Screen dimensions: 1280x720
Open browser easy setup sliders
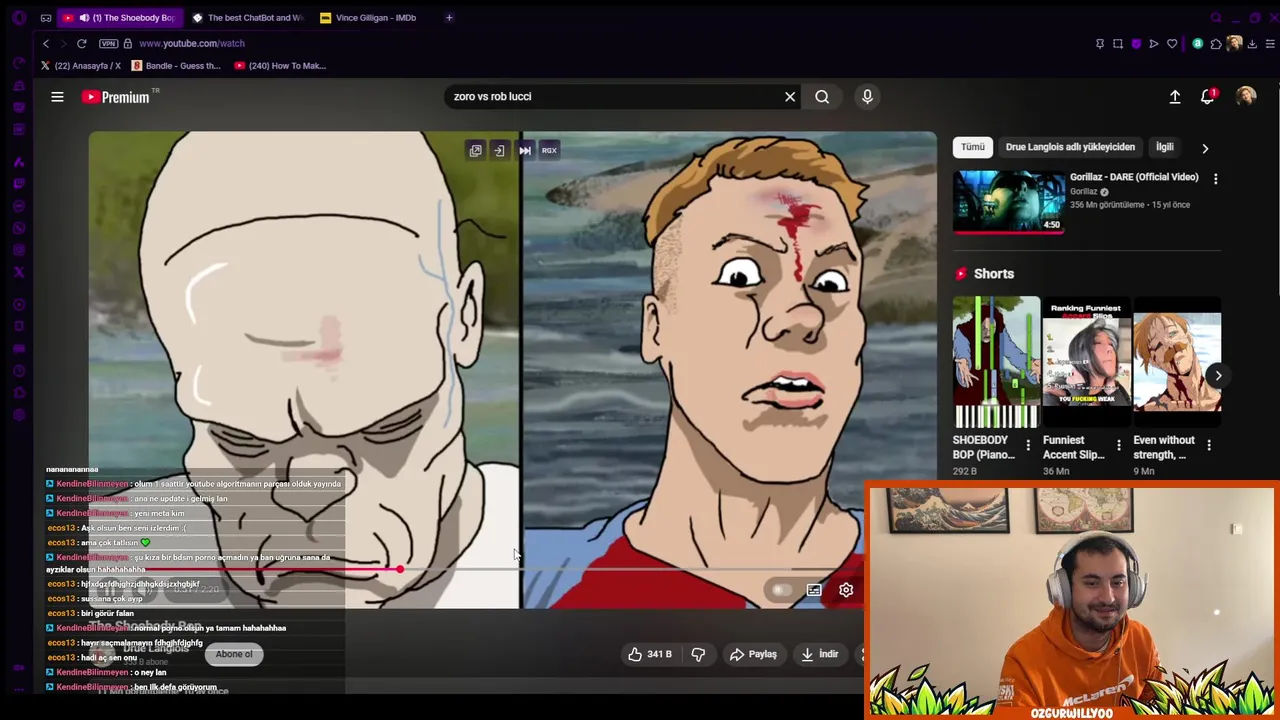tap(1270, 44)
